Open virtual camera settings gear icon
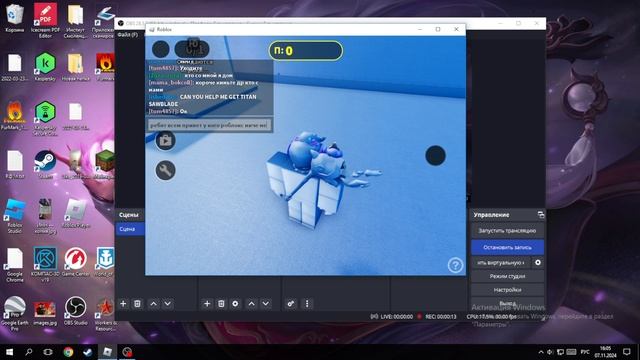 click(x=538, y=262)
